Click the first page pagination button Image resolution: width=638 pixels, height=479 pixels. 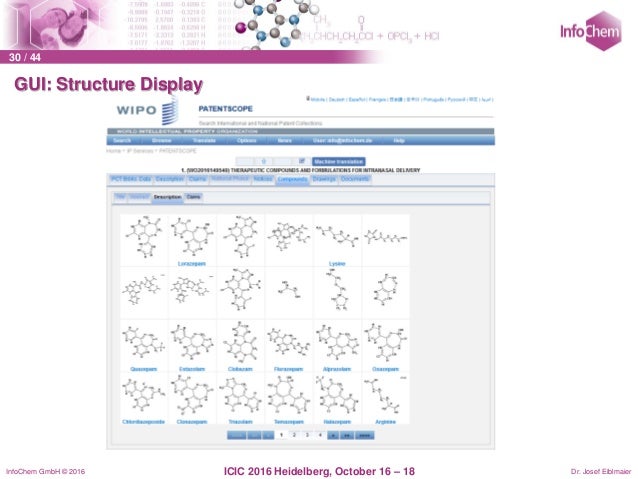click(x=236, y=435)
